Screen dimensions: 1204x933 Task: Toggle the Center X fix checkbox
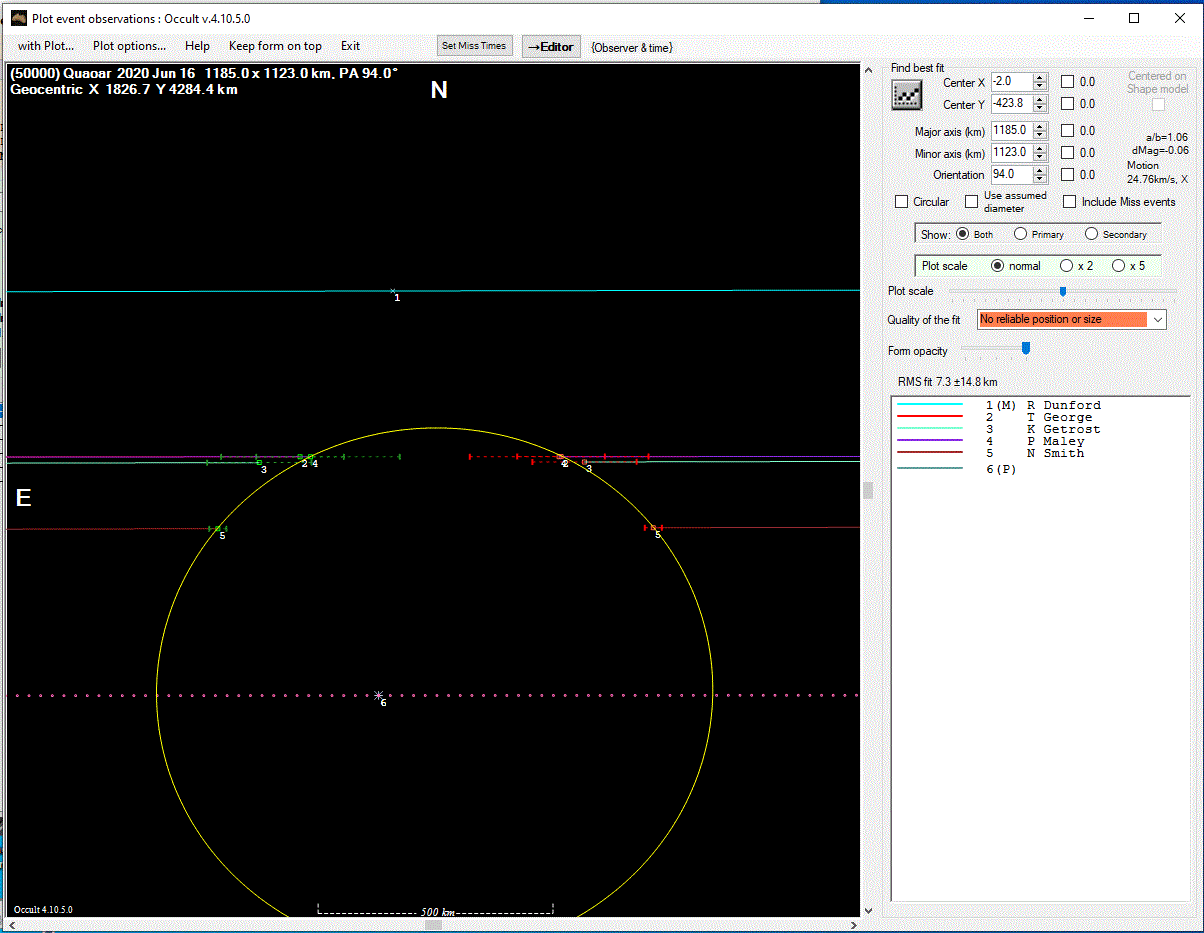[1068, 82]
